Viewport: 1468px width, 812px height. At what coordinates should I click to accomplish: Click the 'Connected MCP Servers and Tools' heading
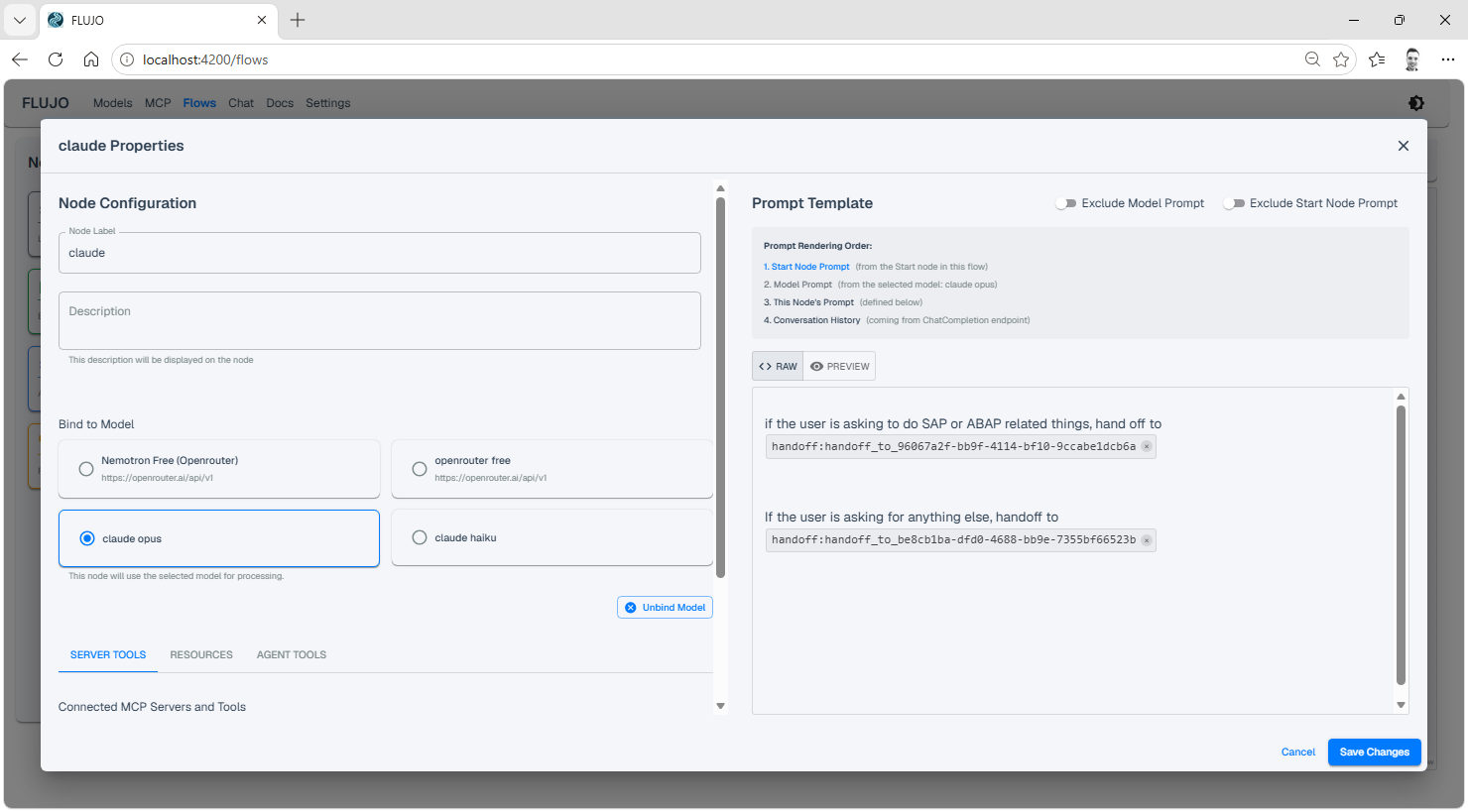(x=152, y=707)
